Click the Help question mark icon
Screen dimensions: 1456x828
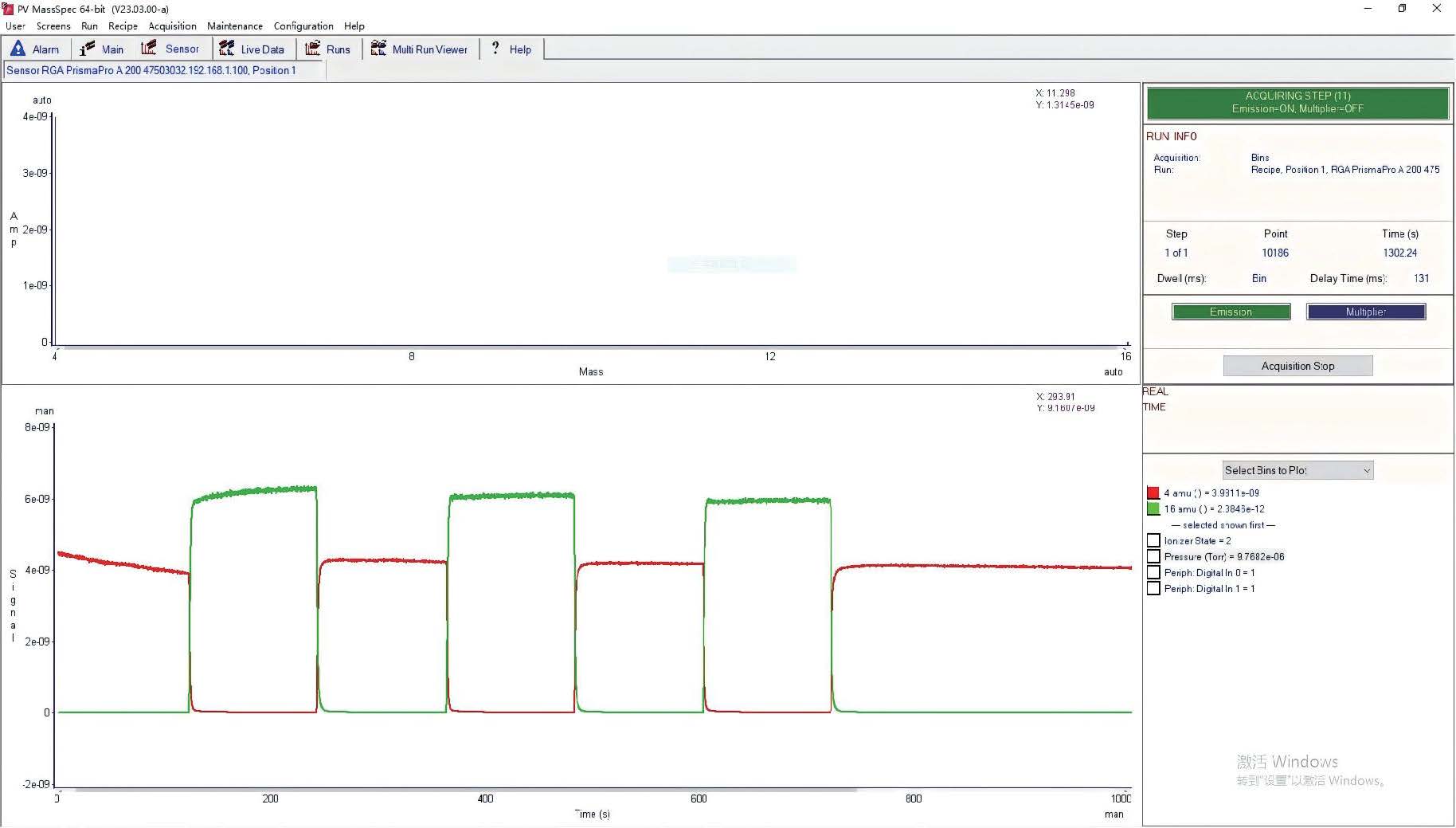coord(495,49)
